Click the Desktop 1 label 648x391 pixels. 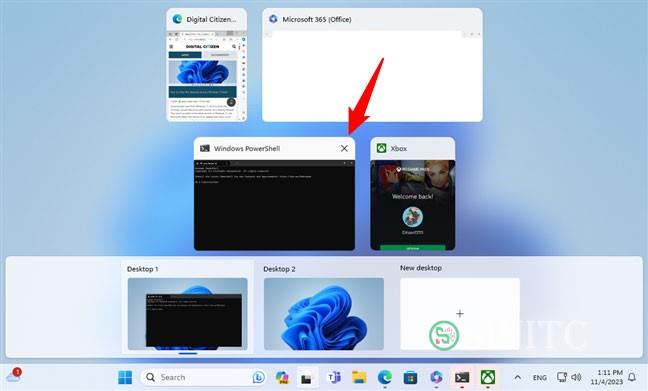pos(143,269)
